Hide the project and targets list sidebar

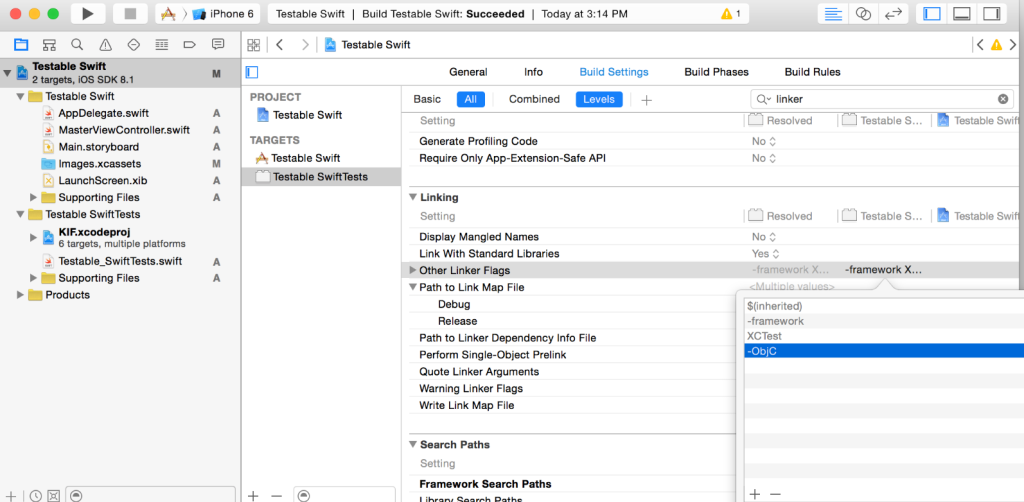pyautogui.click(x=252, y=72)
